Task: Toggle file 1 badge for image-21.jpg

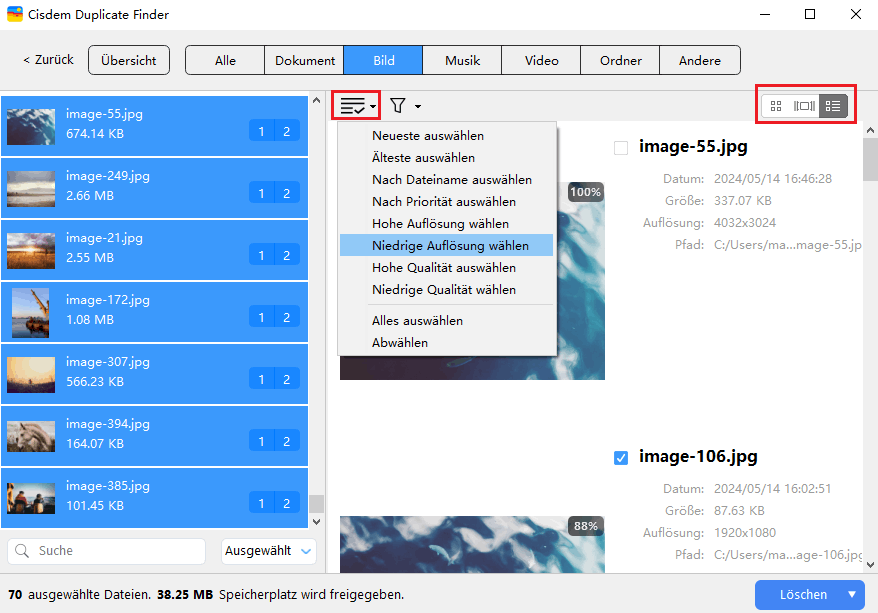Action: tap(261, 256)
